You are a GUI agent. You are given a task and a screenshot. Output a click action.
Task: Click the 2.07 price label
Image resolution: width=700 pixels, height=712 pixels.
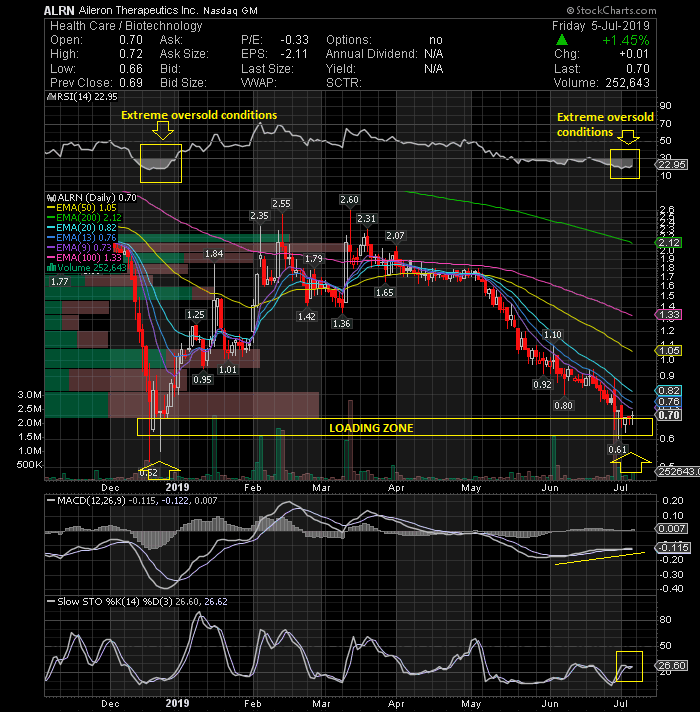click(x=395, y=236)
